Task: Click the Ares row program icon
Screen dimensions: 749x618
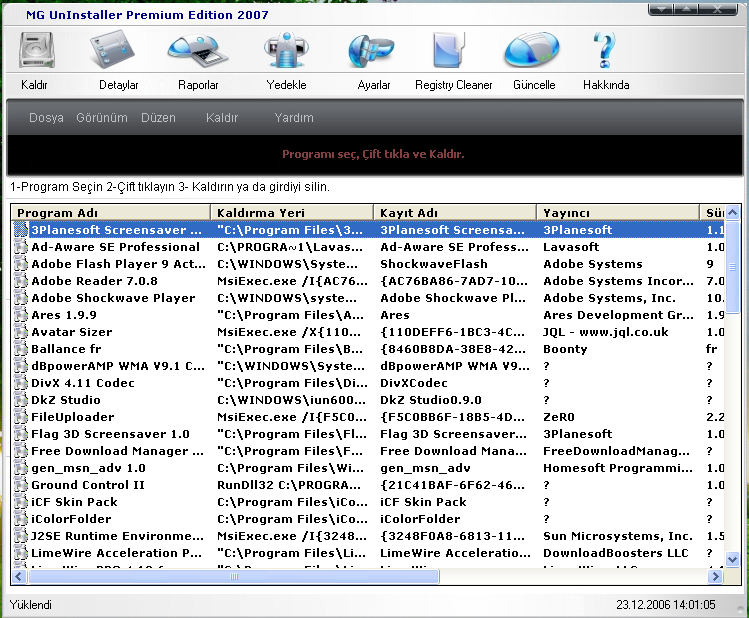Action: 21,315
